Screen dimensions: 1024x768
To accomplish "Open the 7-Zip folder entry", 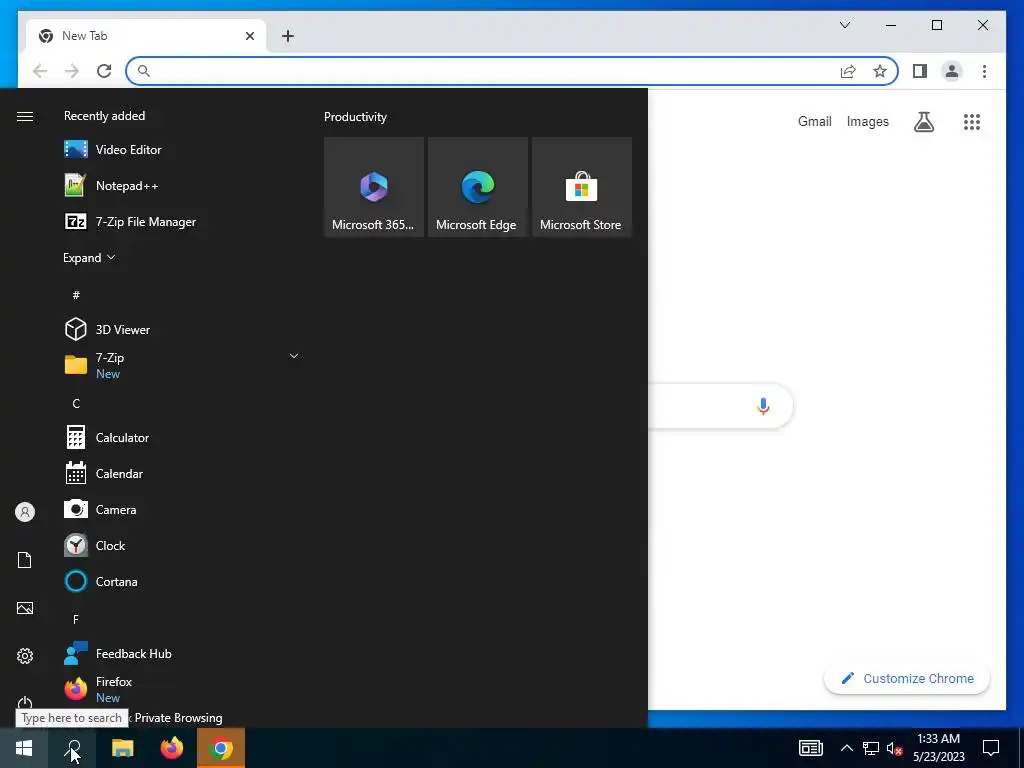I will point(183,365).
